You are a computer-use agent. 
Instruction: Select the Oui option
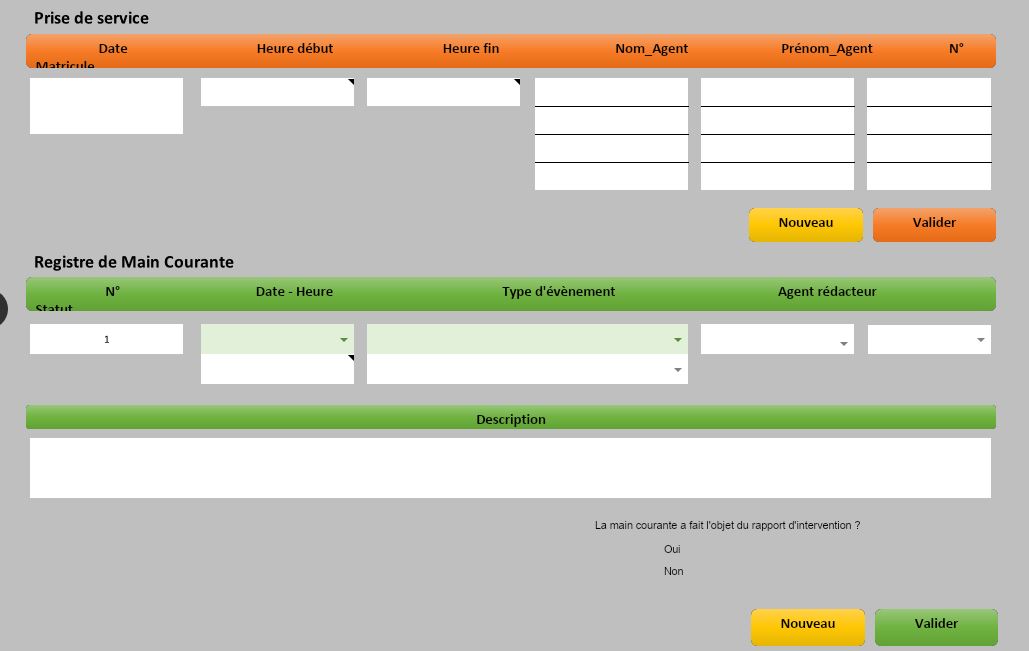tap(672, 549)
